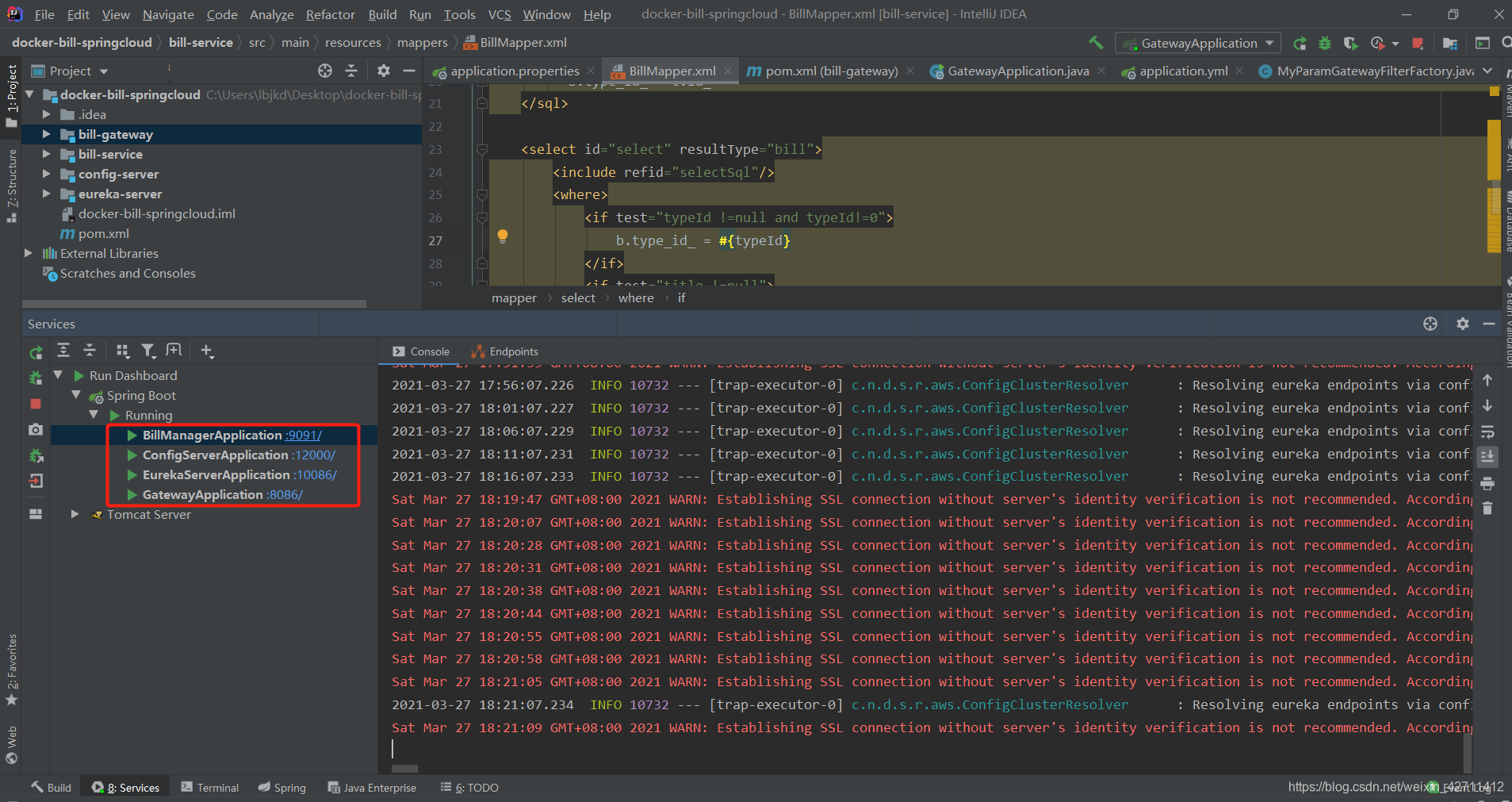
Task: Toggle the Build tool window button
Action: [x=52, y=788]
